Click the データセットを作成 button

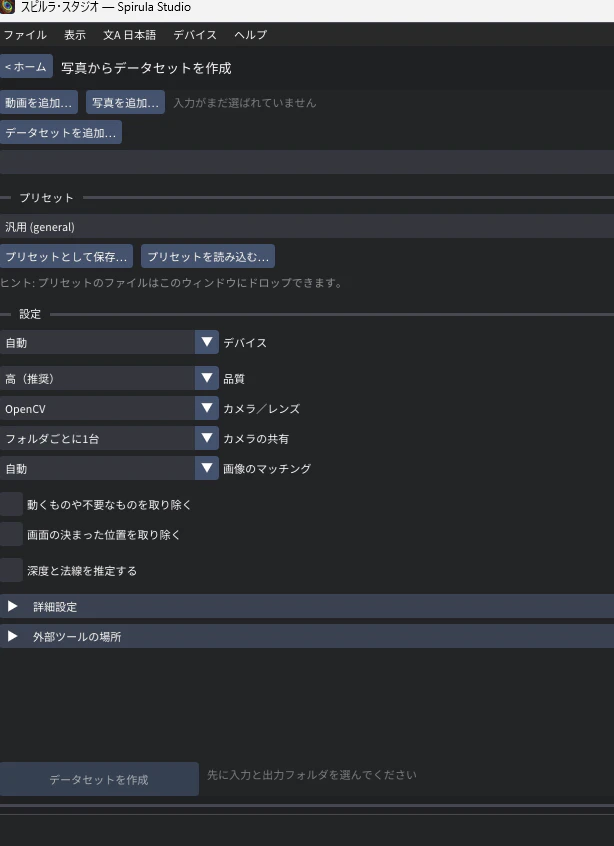[x=99, y=779]
